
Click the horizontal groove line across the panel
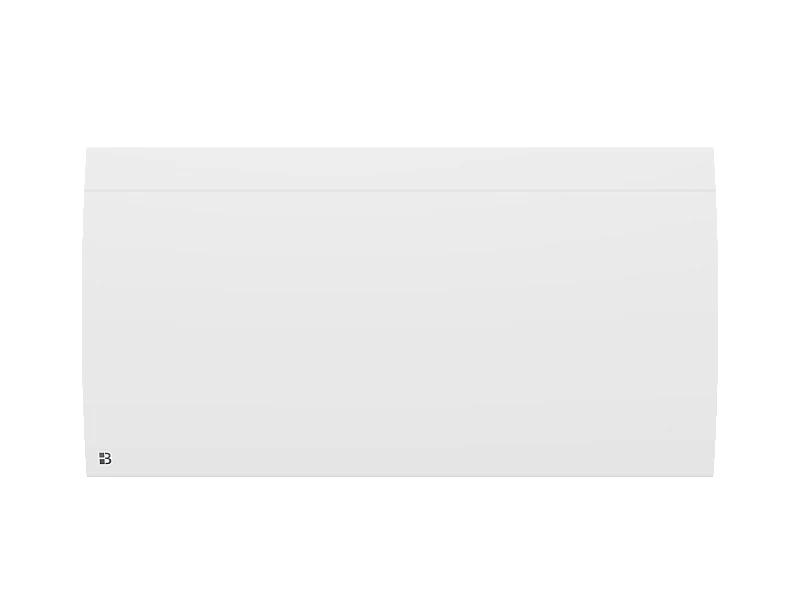click(x=400, y=190)
